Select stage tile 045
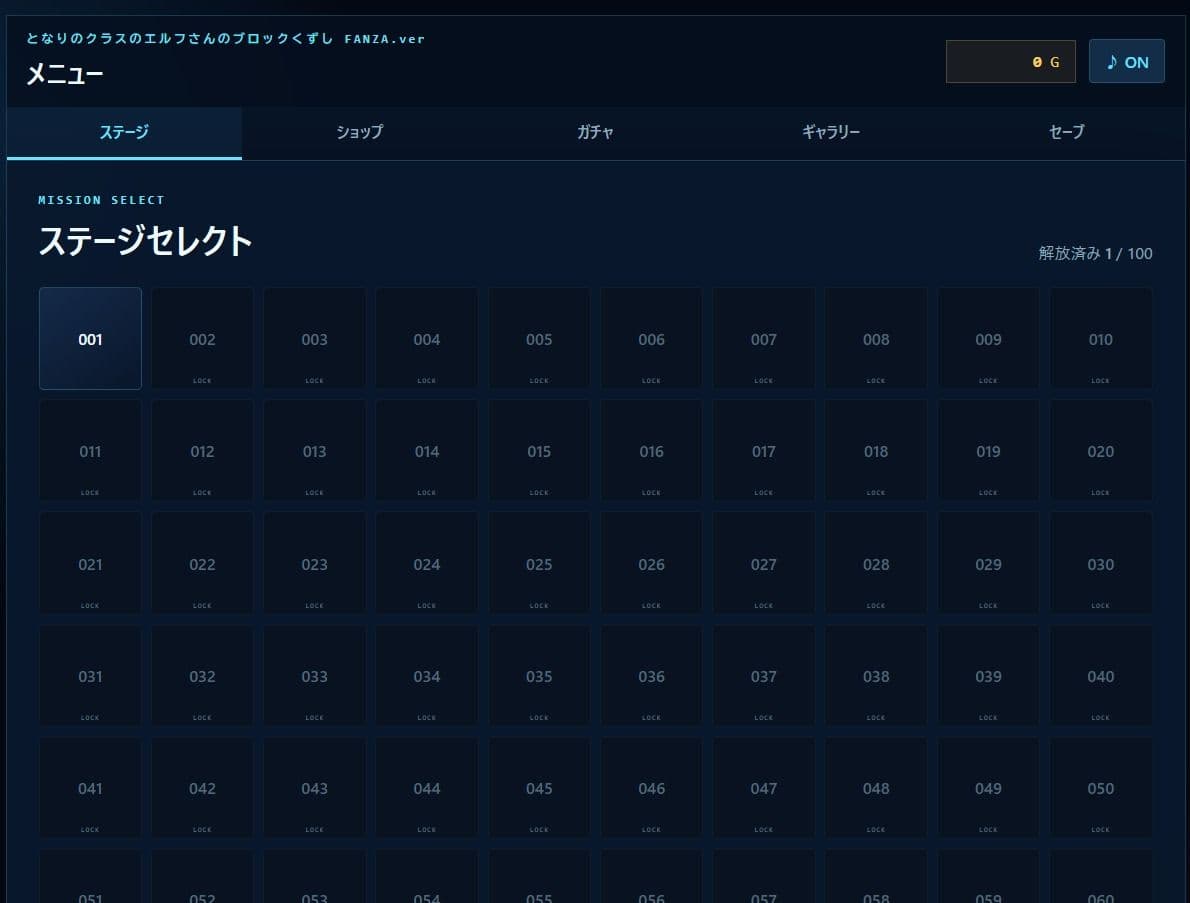The height and width of the screenshot is (903, 1190). pyautogui.click(x=540, y=788)
